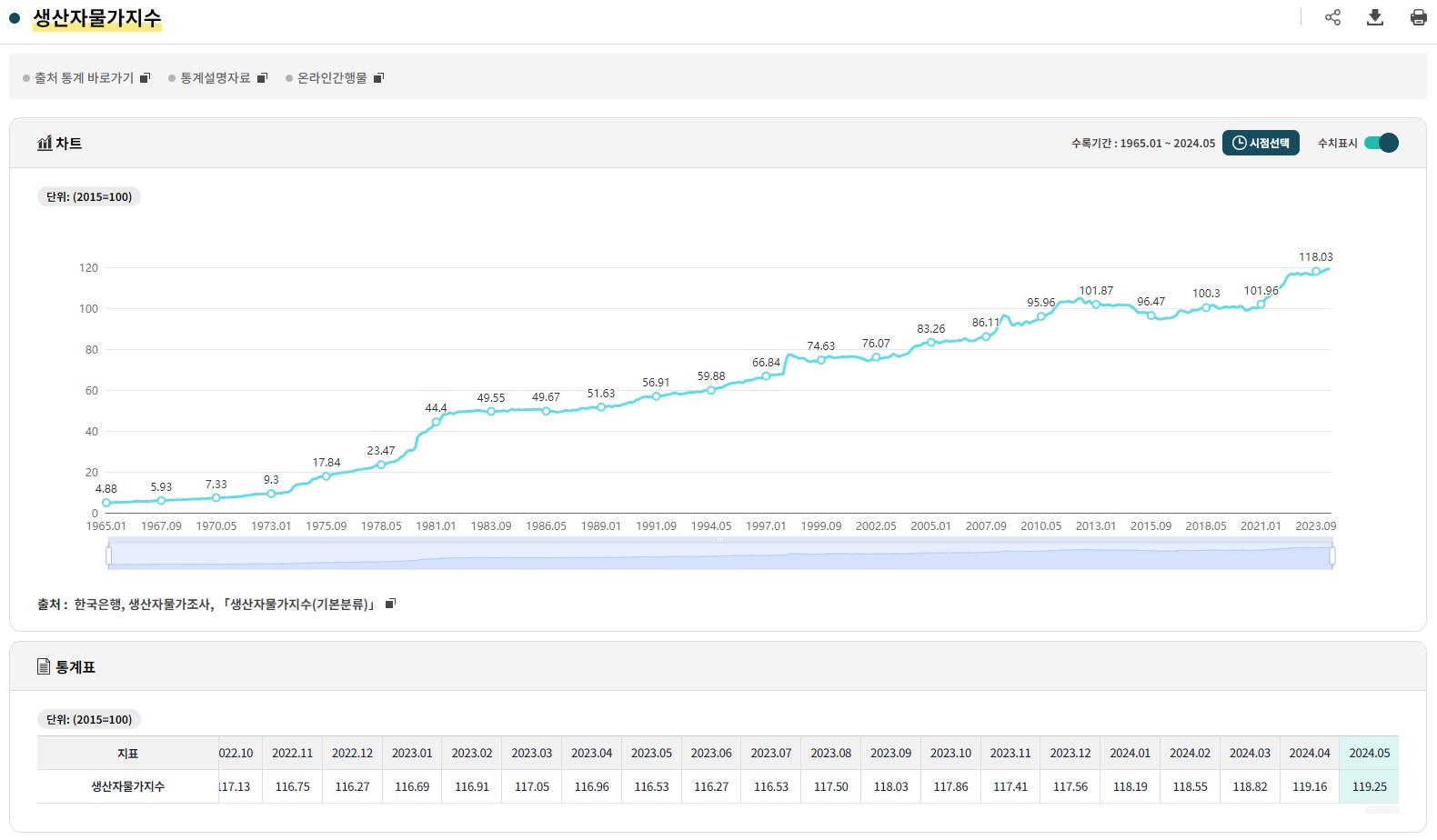The image size is (1437, 840).
Task: Click the 2022.11 column header
Action: coord(292,753)
